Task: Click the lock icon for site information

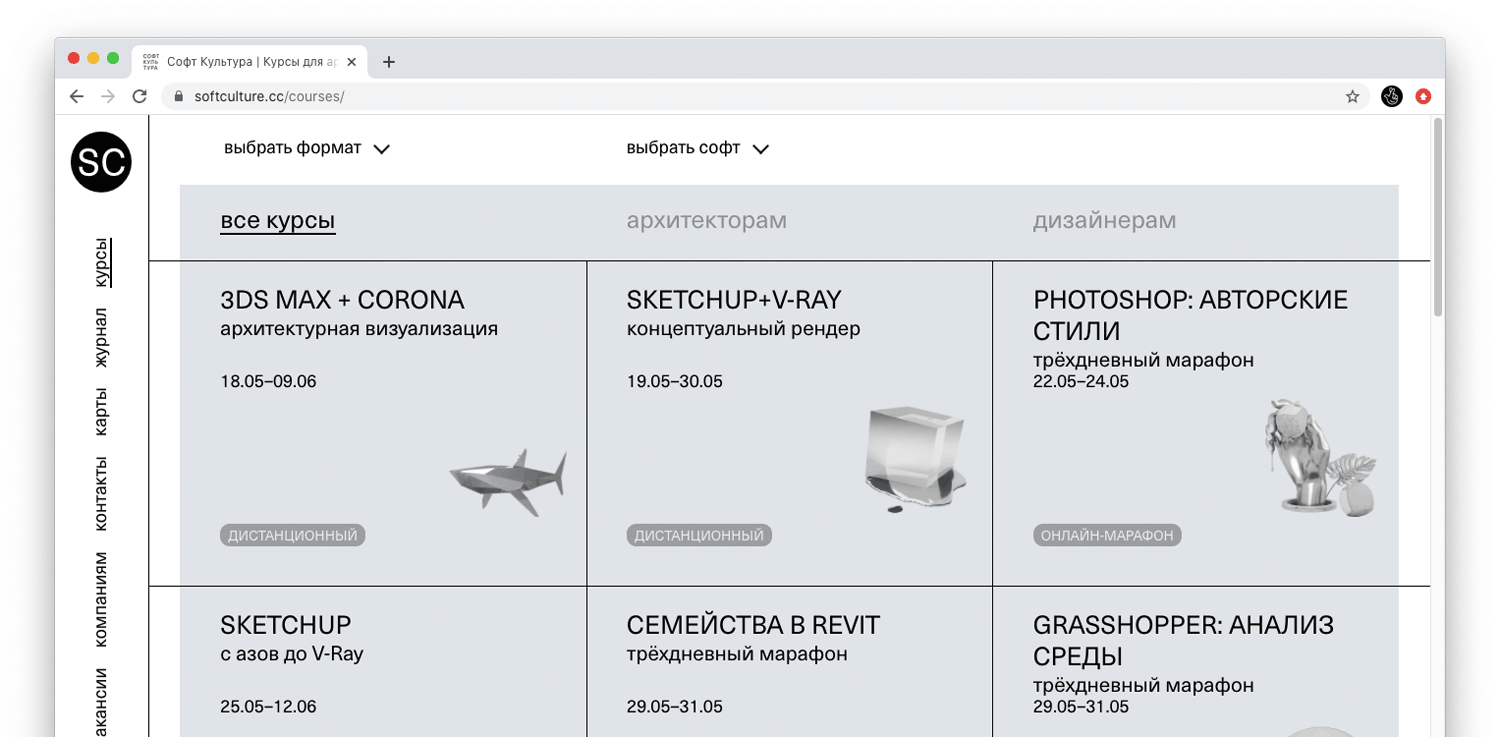Action: pyautogui.click(x=180, y=96)
